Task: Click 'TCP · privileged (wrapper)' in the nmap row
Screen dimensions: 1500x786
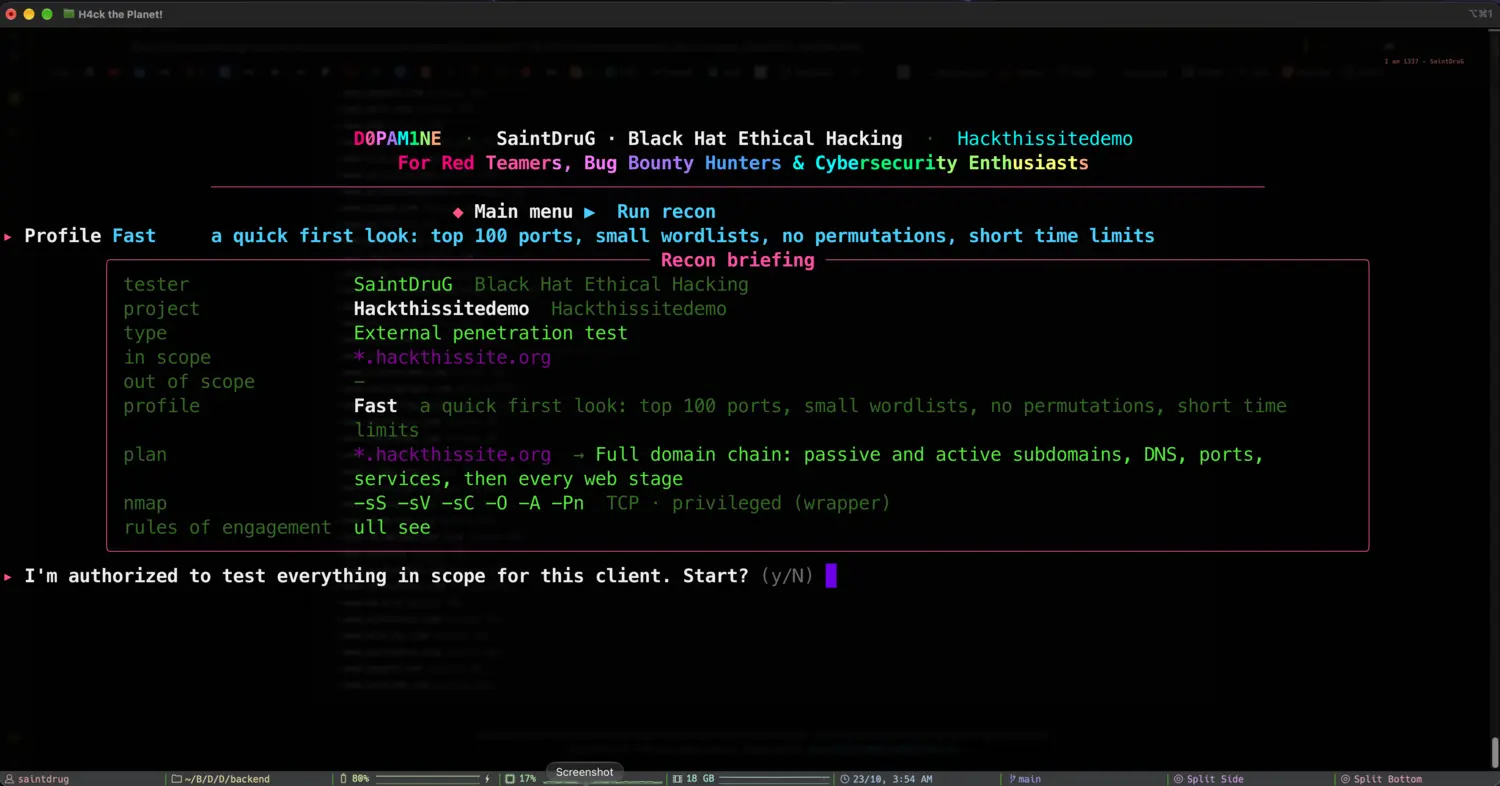Action: point(748,503)
